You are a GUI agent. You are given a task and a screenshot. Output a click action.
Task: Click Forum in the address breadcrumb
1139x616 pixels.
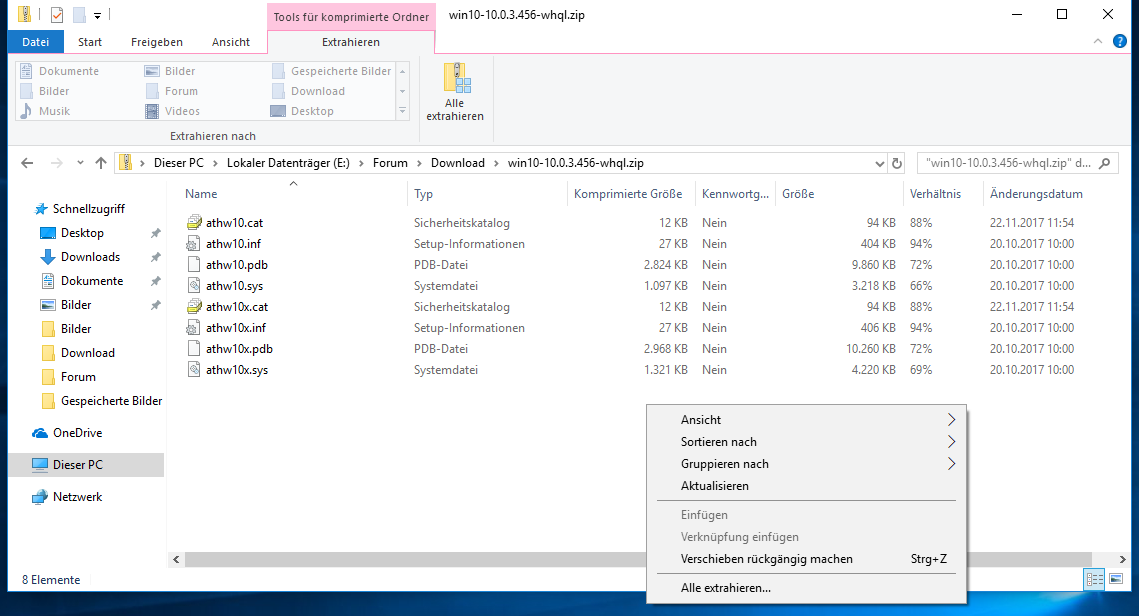point(390,163)
